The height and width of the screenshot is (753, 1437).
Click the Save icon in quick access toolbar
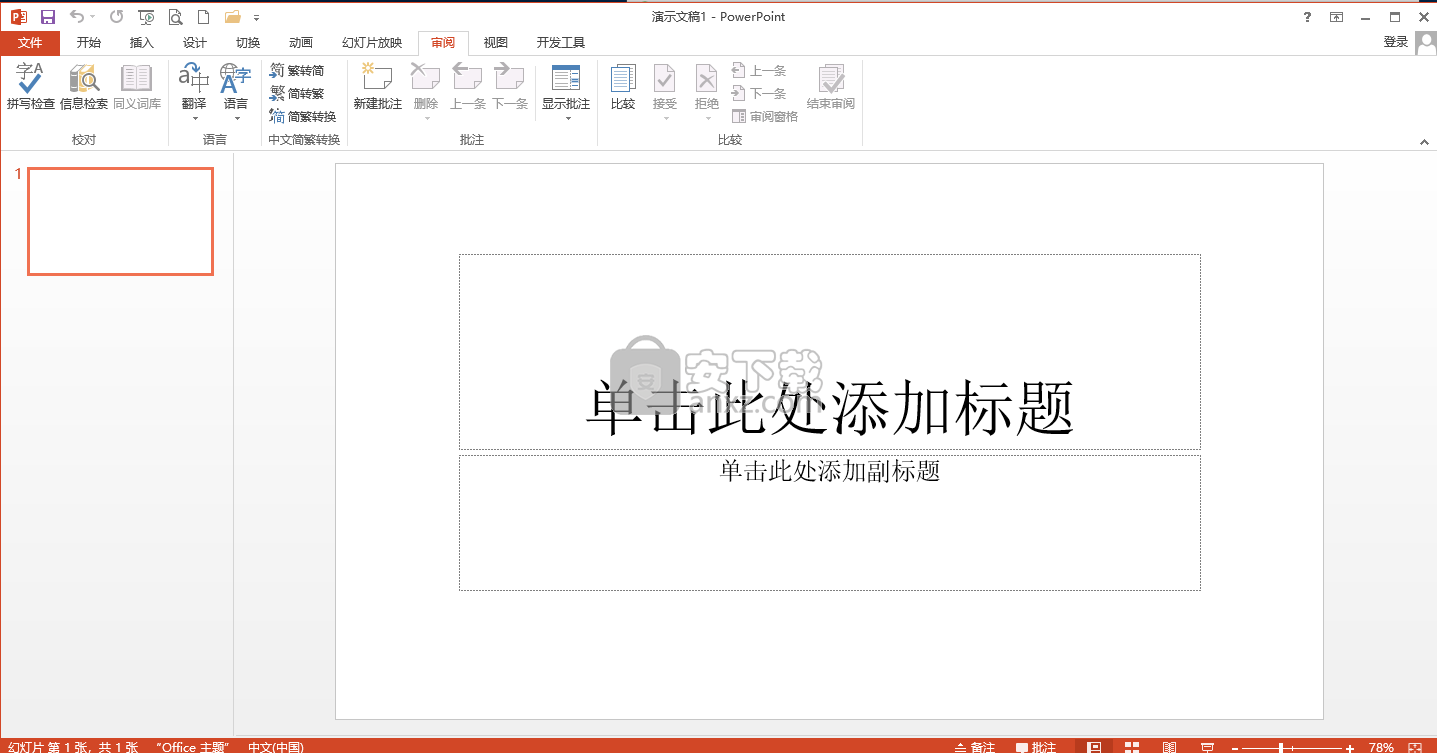(x=48, y=17)
